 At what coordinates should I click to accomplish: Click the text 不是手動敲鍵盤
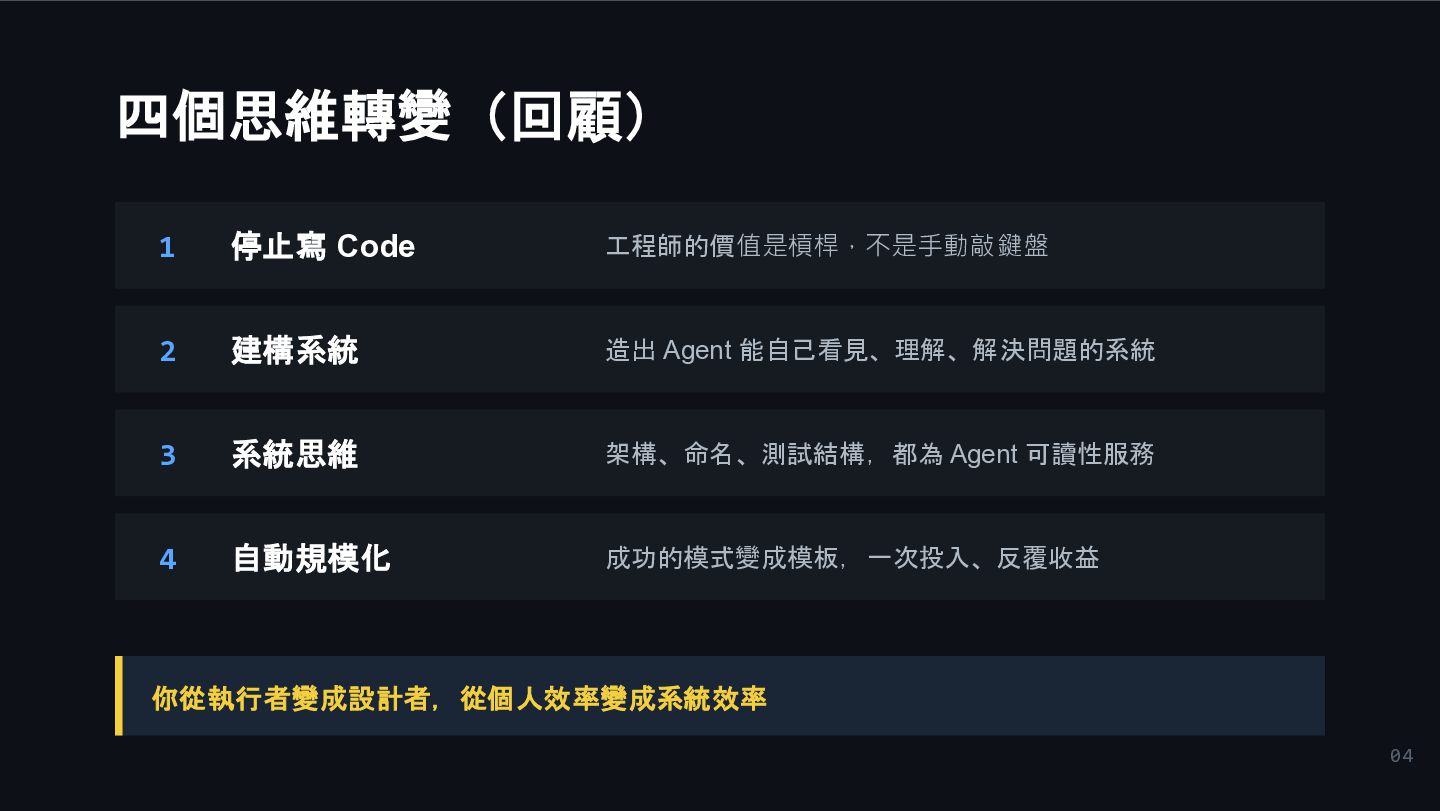956,246
